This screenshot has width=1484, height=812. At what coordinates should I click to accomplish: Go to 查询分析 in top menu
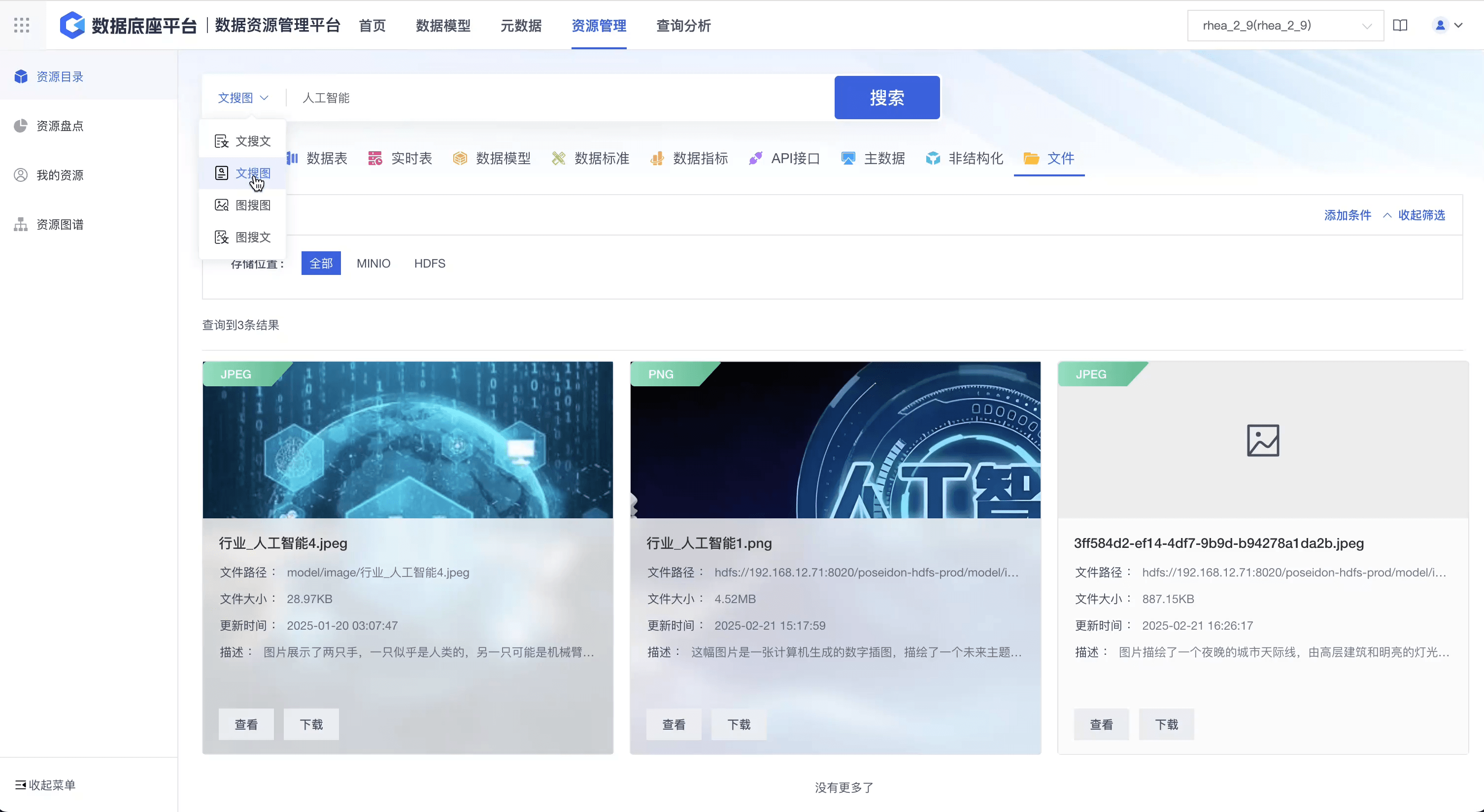[x=683, y=25]
